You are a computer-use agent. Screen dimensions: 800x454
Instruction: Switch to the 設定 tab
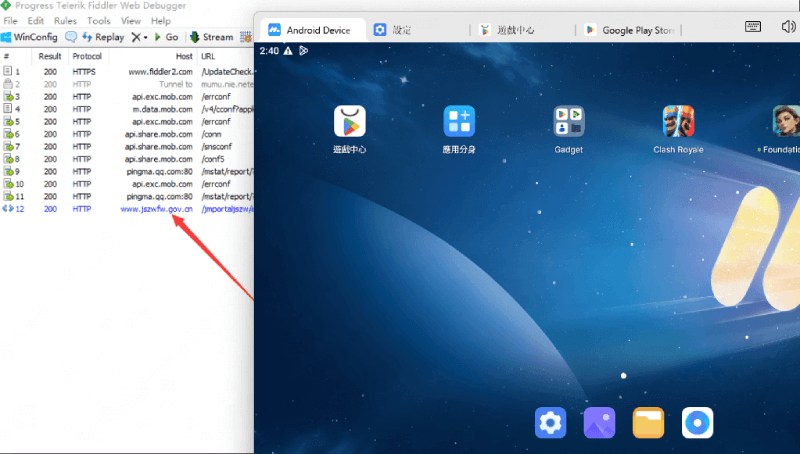click(418, 30)
